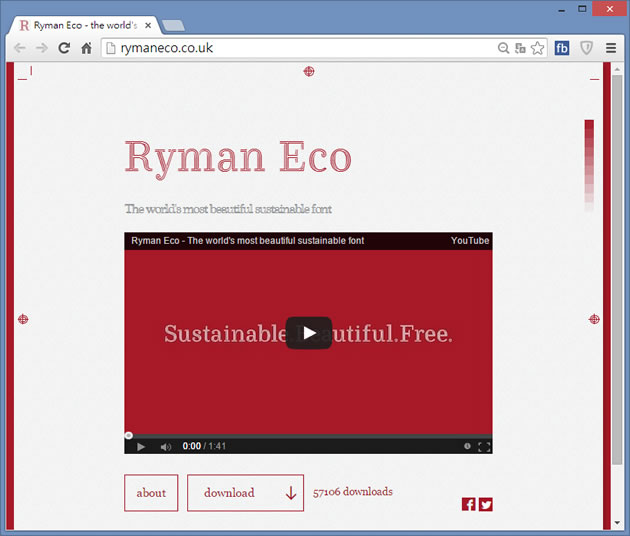Reload the Ryman Eco page
This screenshot has width=630, height=536.
point(64,48)
